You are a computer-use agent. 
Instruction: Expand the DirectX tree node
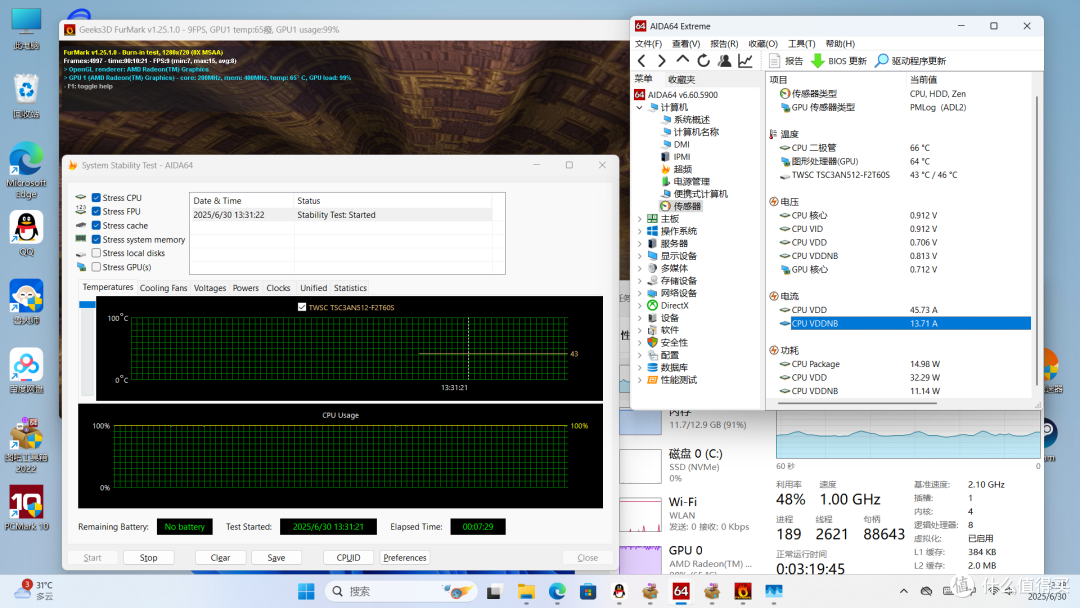[640, 306]
